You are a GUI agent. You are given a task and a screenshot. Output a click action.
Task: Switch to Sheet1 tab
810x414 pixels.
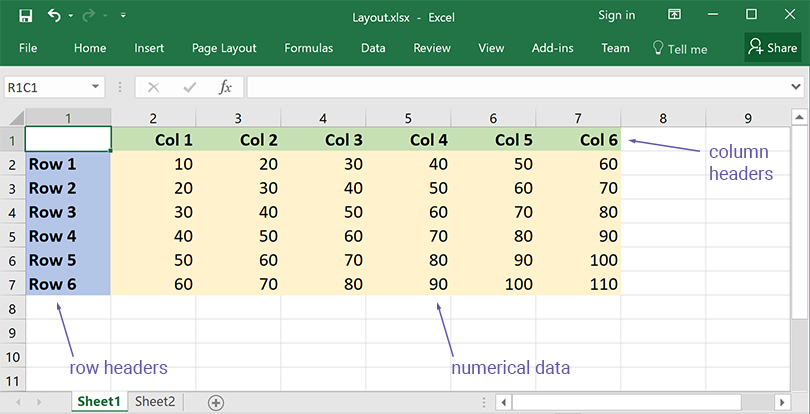[99, 402]
